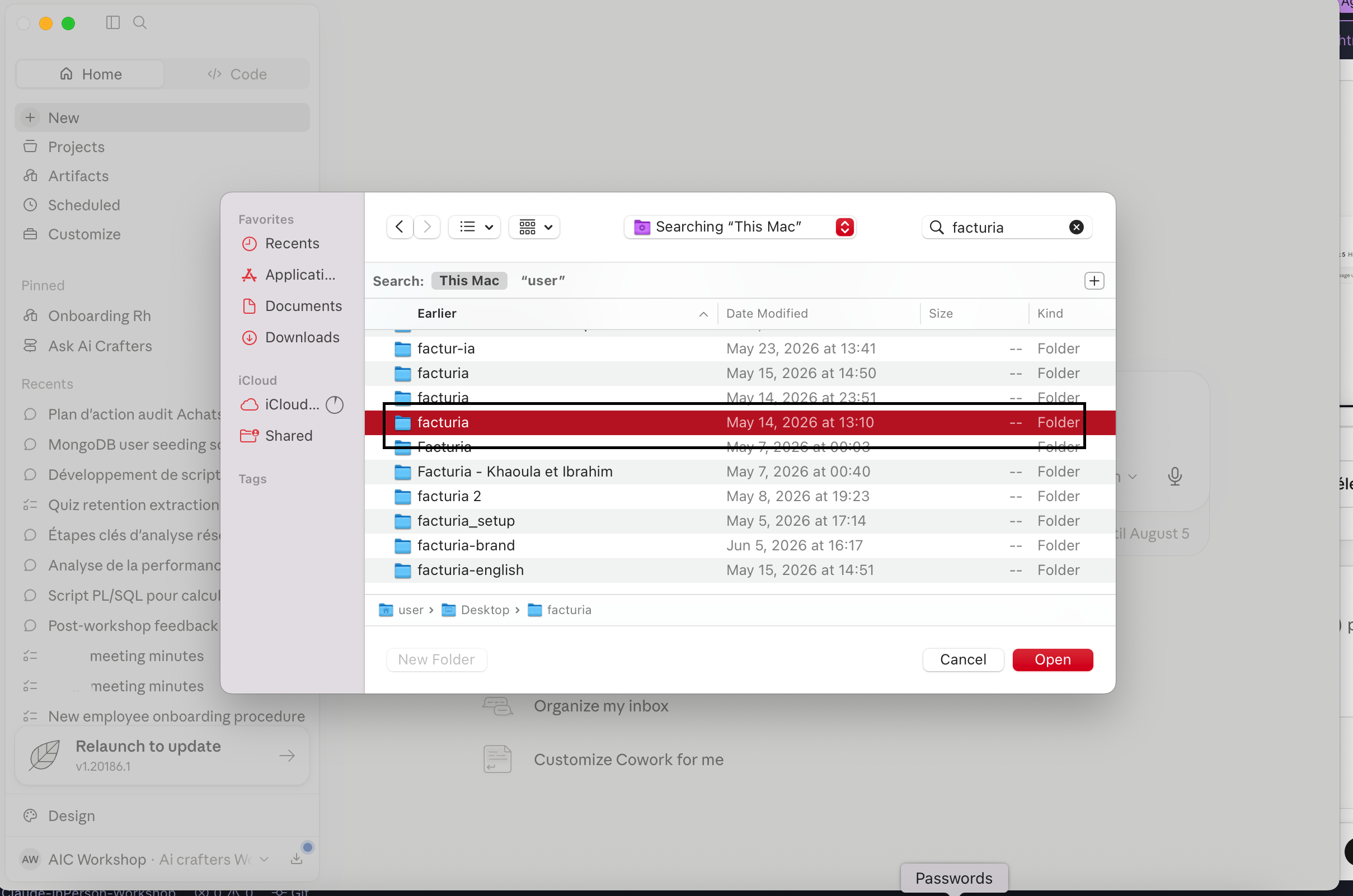Screen dimensions: 1353x896
Task: Sort by the Kind column
Action: [x=1072, y=313]
